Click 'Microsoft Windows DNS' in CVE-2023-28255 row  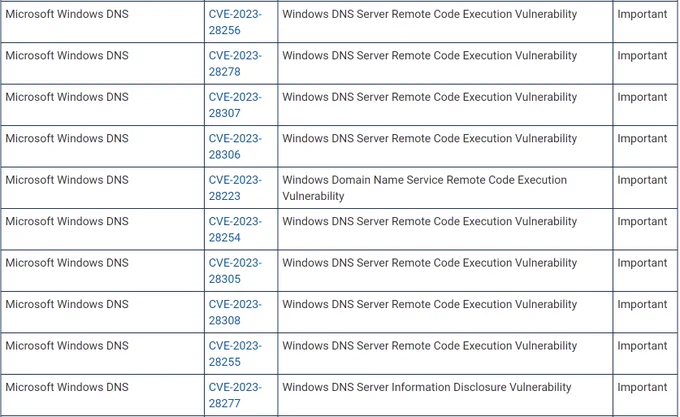pyautogui.click(x=67, y=346)
